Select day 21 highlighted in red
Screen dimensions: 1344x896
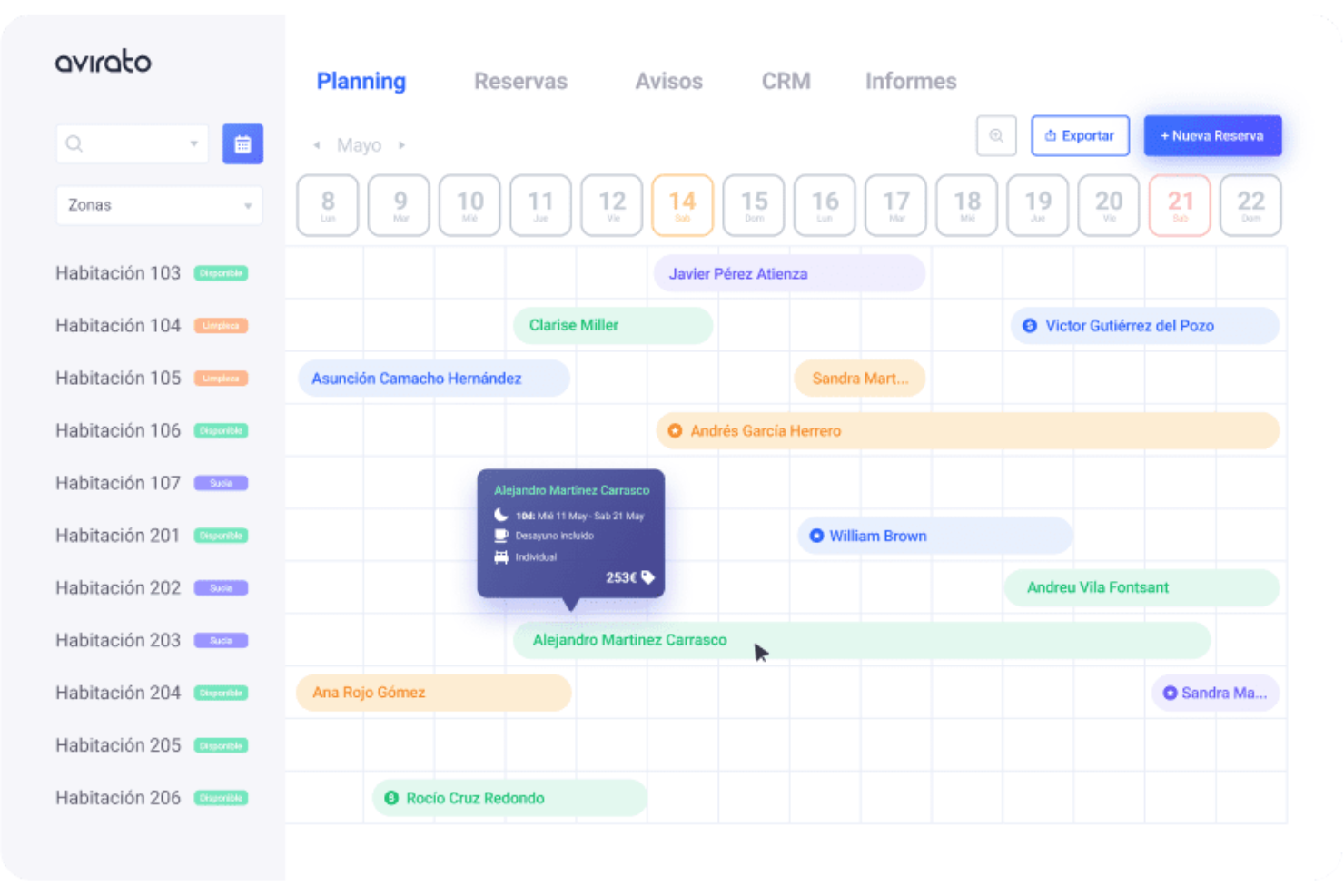point(1180,205)
